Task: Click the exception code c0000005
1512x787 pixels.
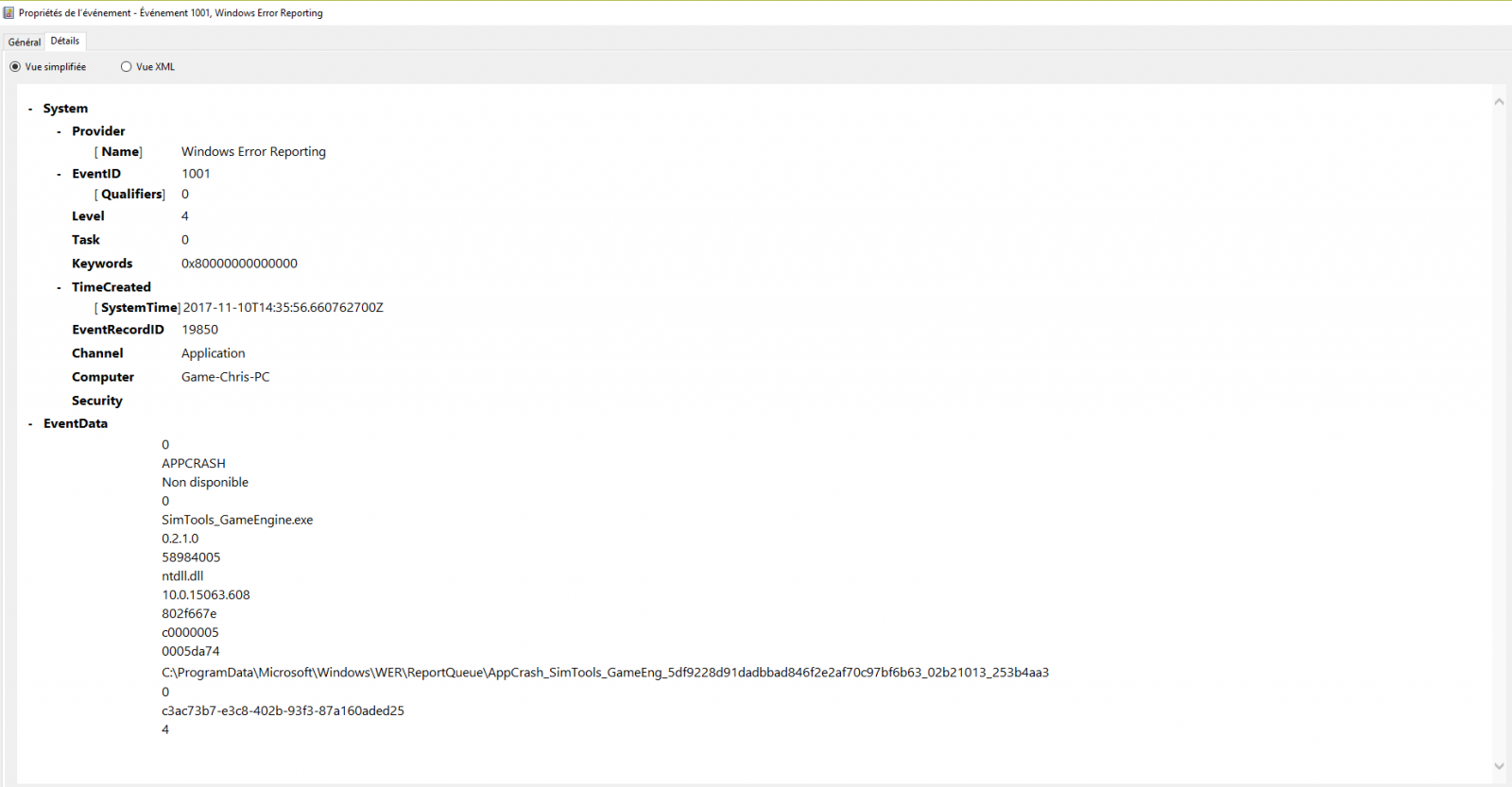Action: tap(190, 633)
